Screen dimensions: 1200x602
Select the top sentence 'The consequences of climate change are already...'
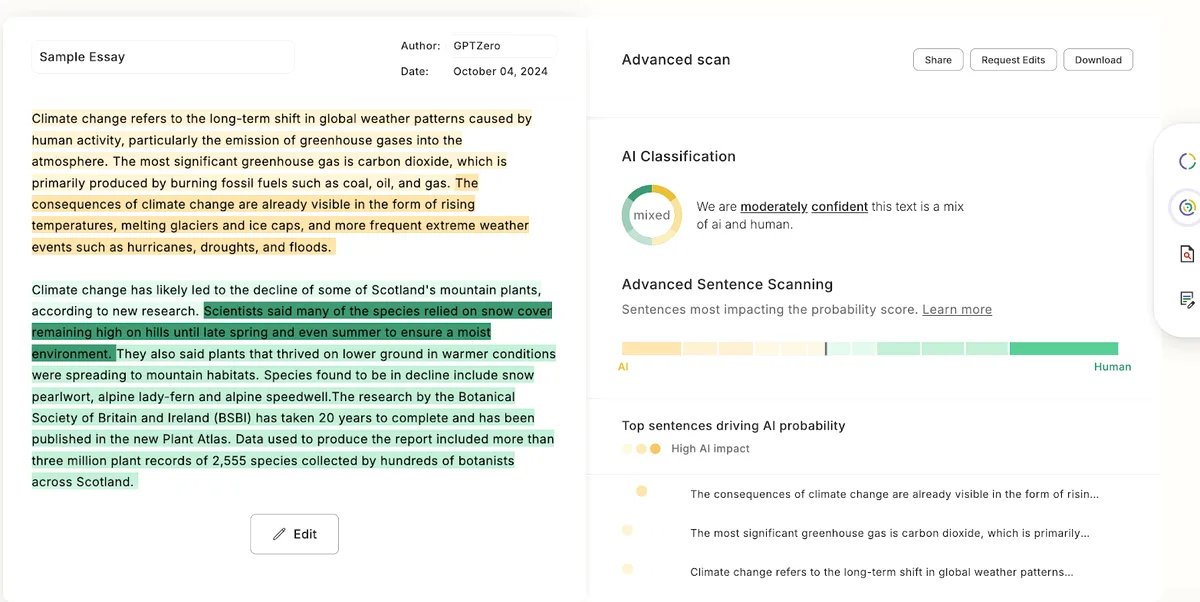894,494
